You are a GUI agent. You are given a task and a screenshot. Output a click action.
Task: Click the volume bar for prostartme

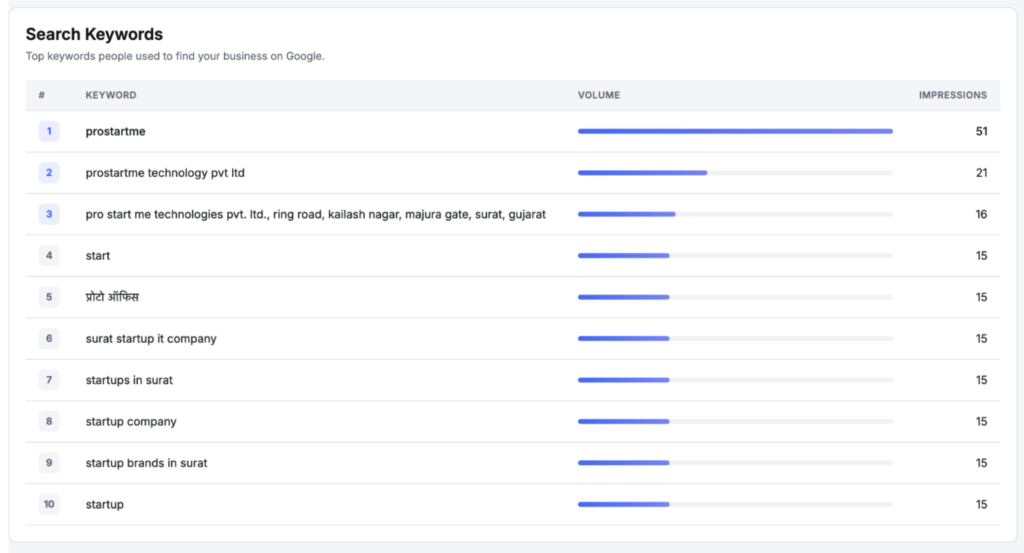pos(735,131)
